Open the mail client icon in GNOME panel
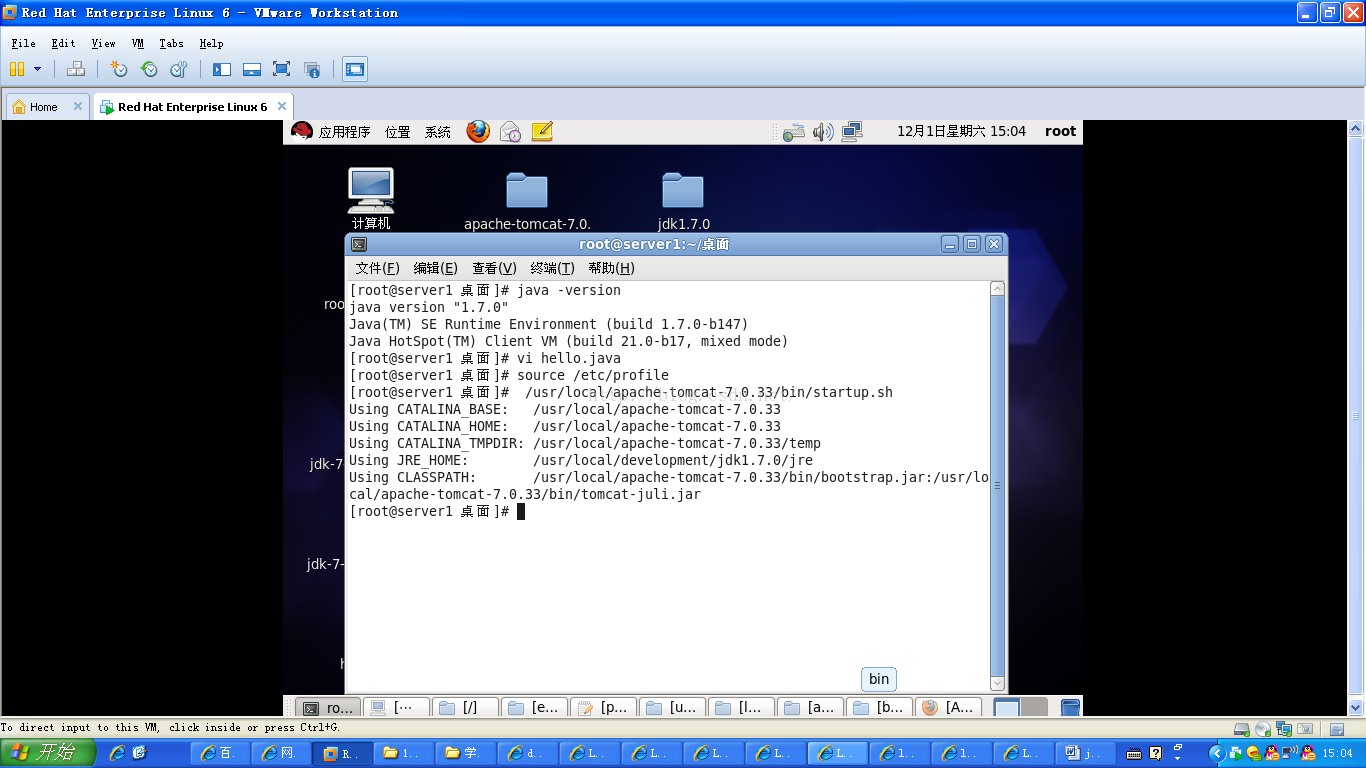 point(510,131)
